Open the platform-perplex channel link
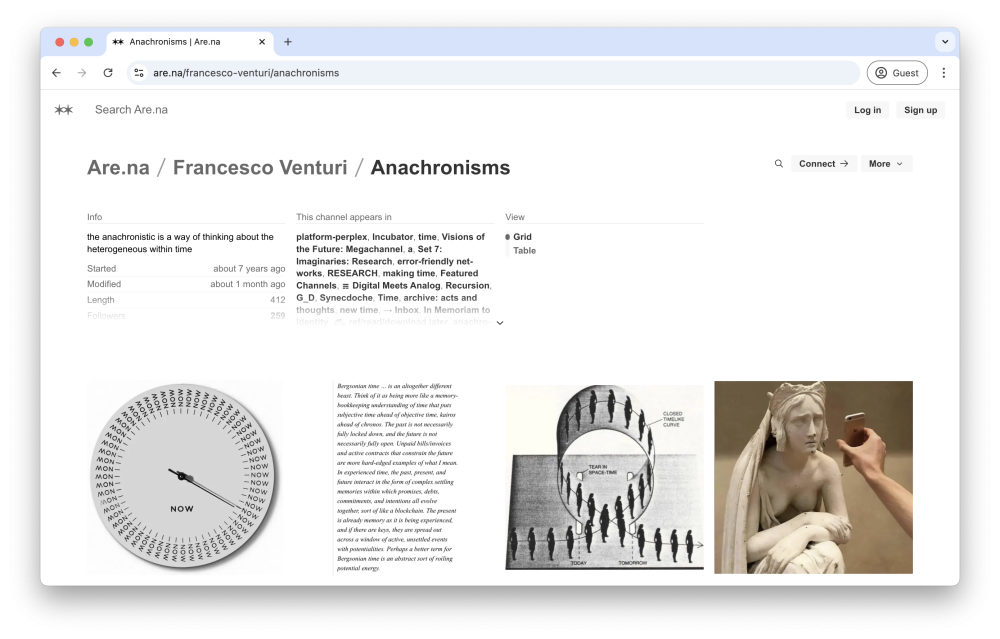1000x639 pixels. (332, 237)
